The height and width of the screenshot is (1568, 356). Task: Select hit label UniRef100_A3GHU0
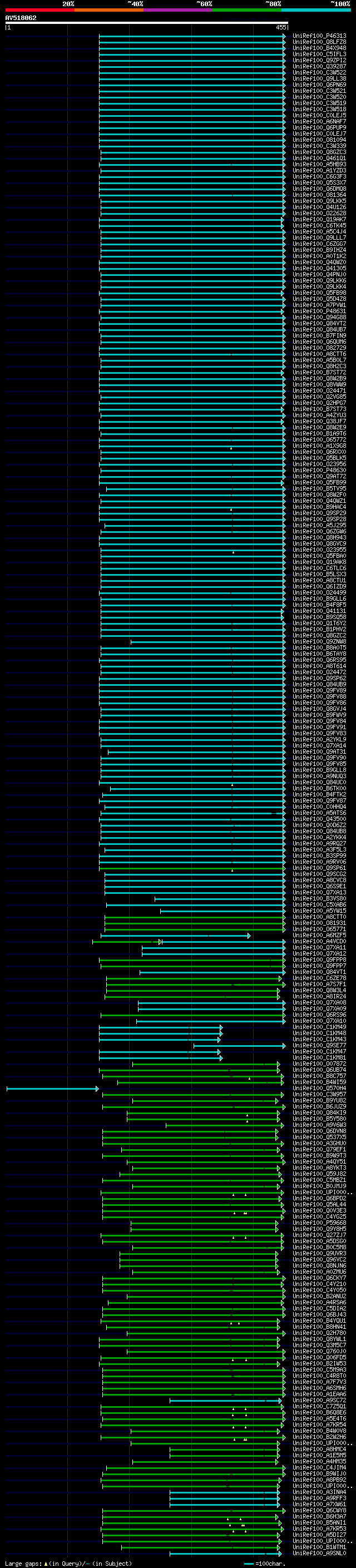coord(319,1143)
